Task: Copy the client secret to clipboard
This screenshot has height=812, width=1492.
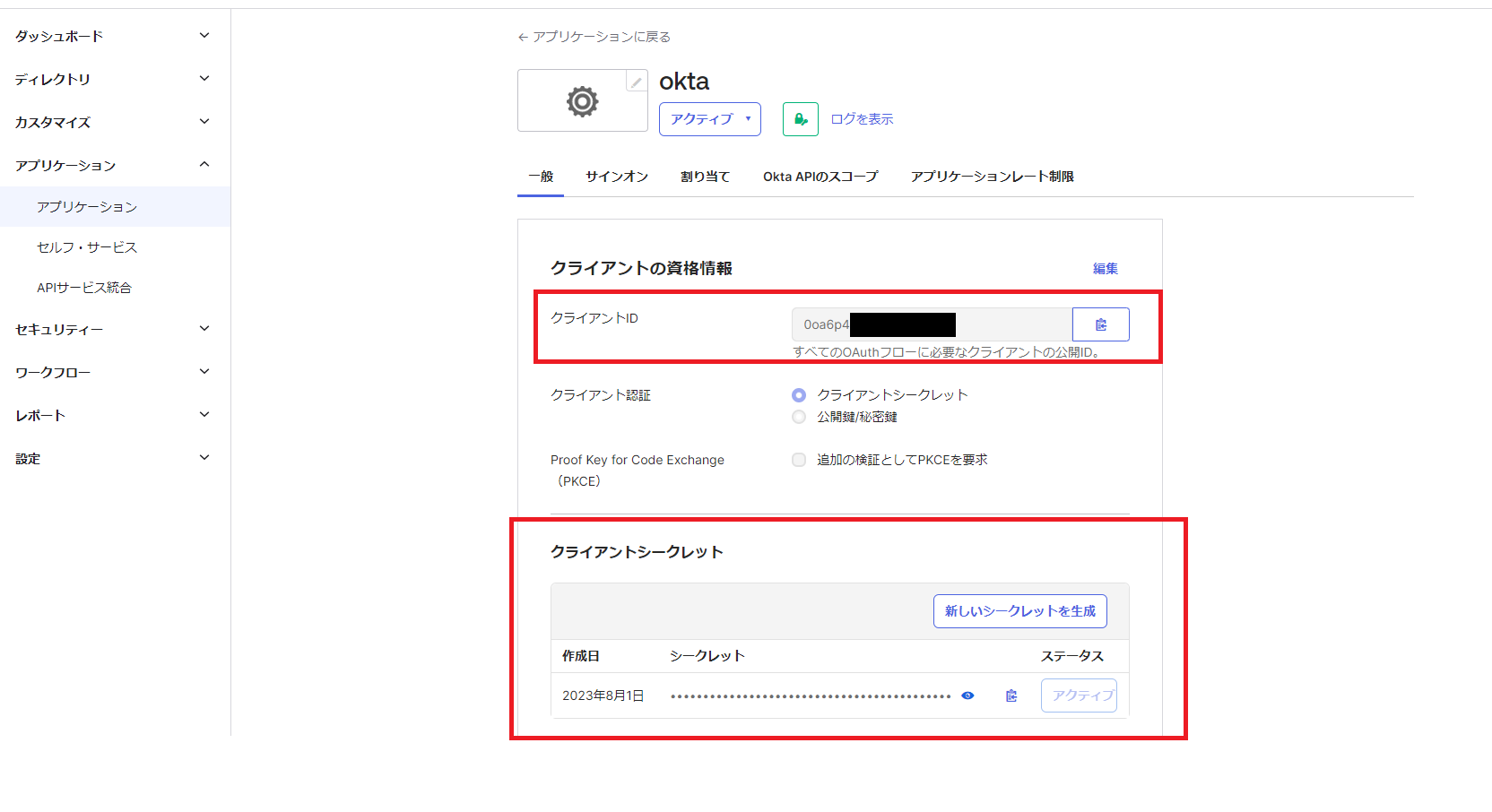Action: click(1011, 695)
